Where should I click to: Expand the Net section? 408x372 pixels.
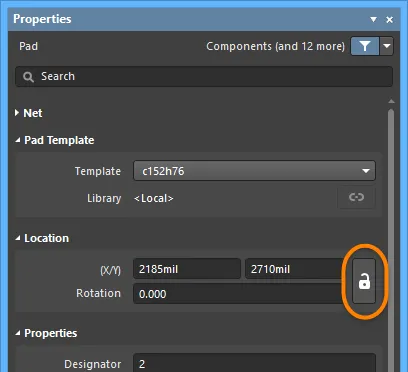(17, 113)
